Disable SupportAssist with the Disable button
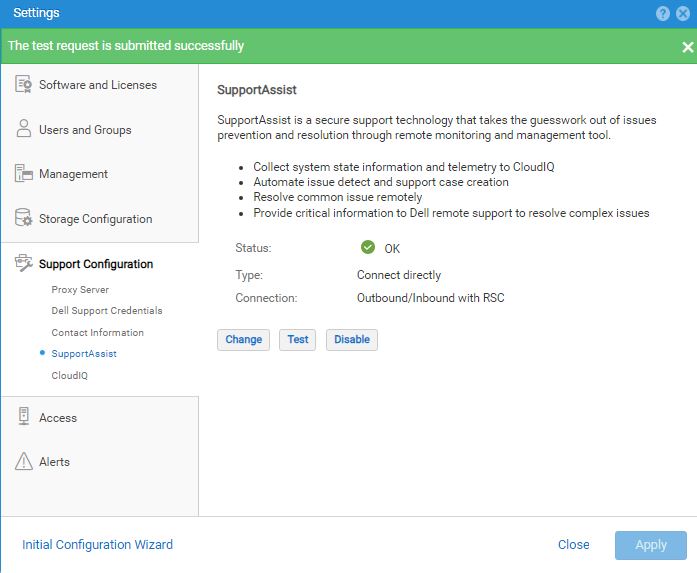The height and width of the screenshot is (573, 697). click(351, 340)
